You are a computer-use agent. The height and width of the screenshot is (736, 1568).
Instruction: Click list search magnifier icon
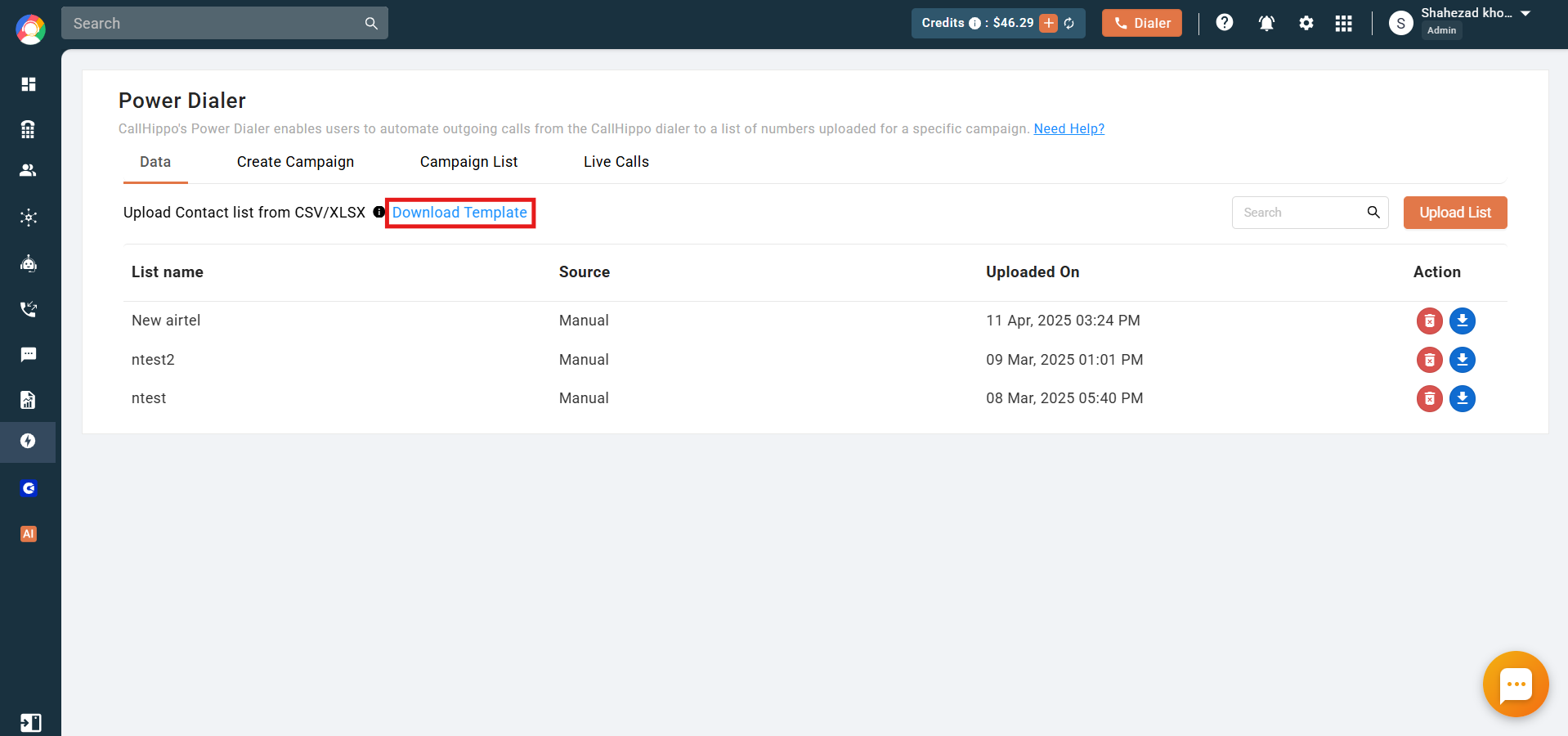[x=1373, y=213]
